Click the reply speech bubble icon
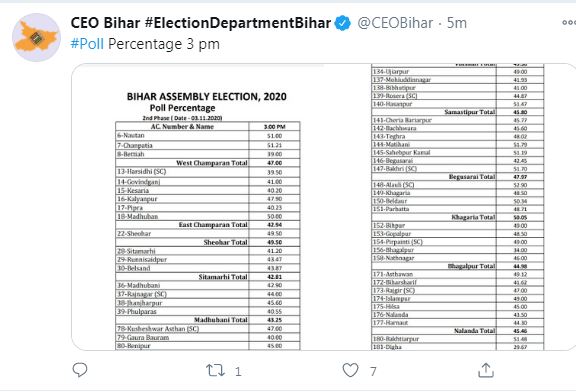Viewport: 576px width, 392px height. coord(80,370)
